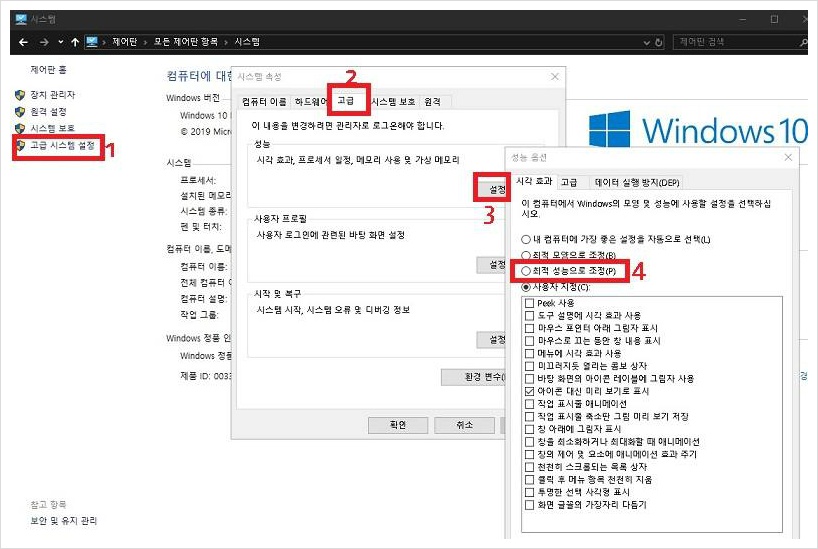Switch to 컴퓨터 이름 tab in 시스템 속성

[264, 102]
